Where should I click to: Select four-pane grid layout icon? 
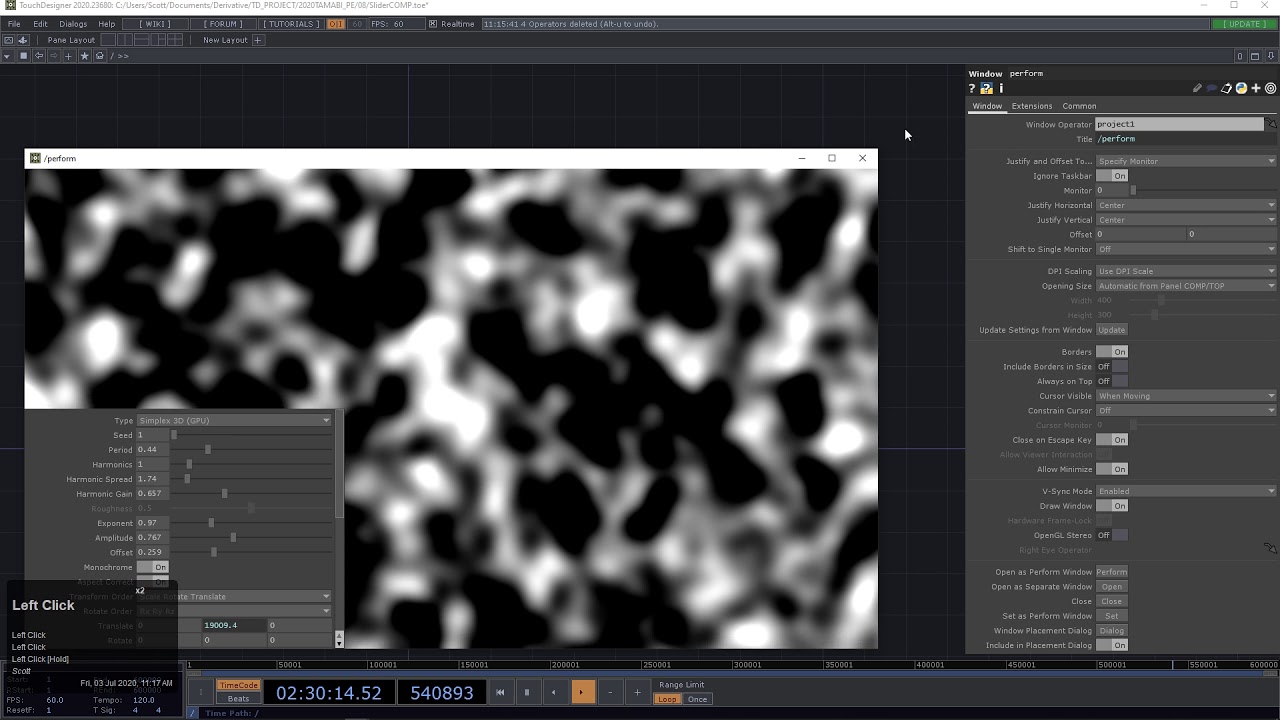(x=175, y=40)
